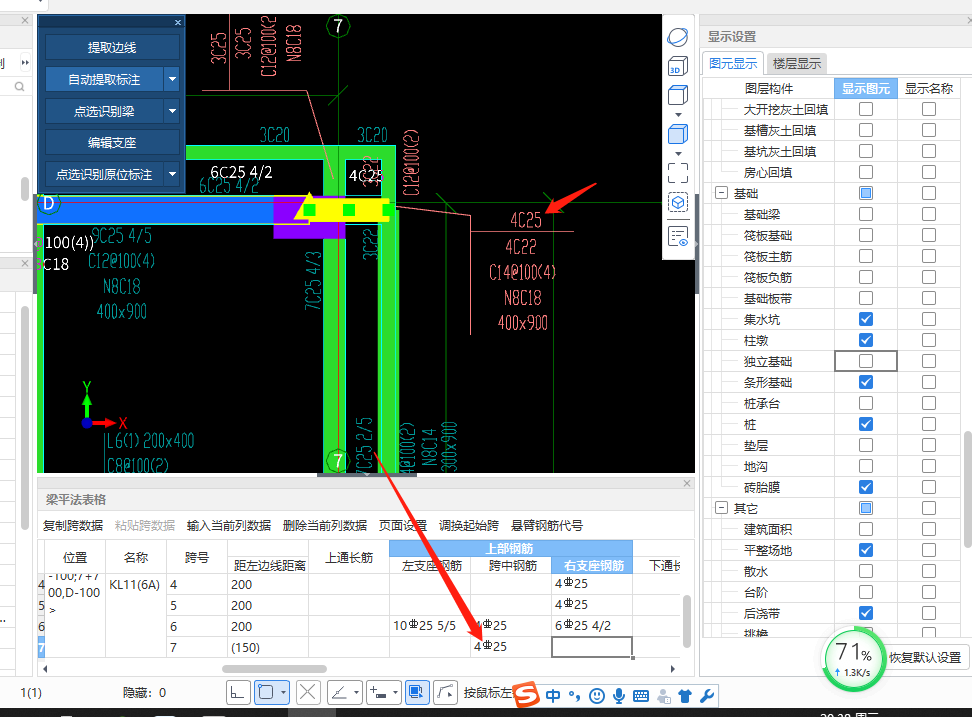Click the 自动提取标注 button

click(104, 79)
